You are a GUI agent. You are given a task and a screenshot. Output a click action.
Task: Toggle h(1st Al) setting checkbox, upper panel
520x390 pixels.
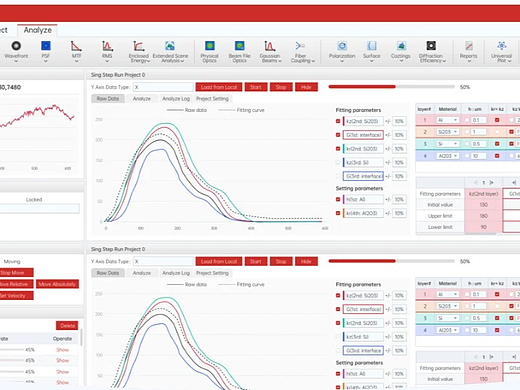(338, 199)
